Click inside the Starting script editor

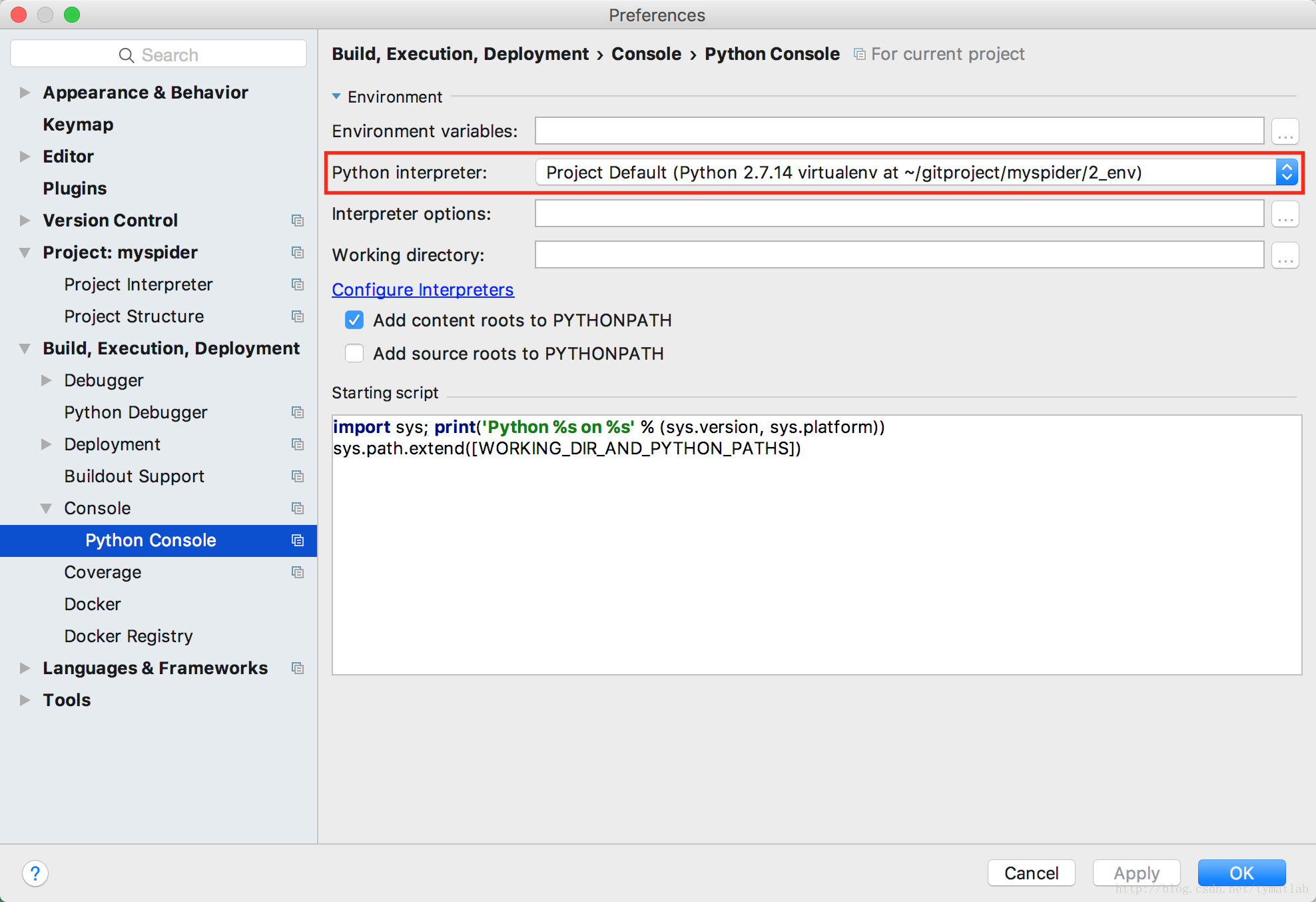[x=817, y=545]
